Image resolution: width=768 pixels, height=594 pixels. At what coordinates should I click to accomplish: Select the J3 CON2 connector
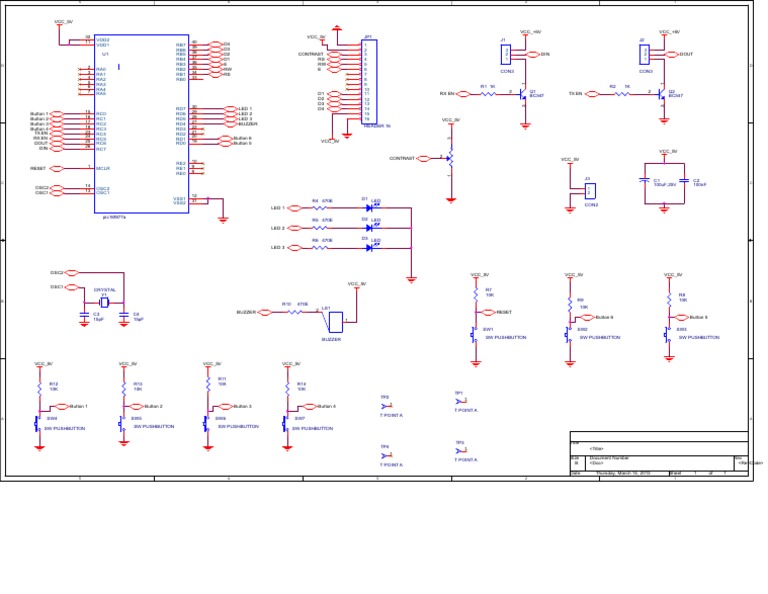click(x=590, y=190)
